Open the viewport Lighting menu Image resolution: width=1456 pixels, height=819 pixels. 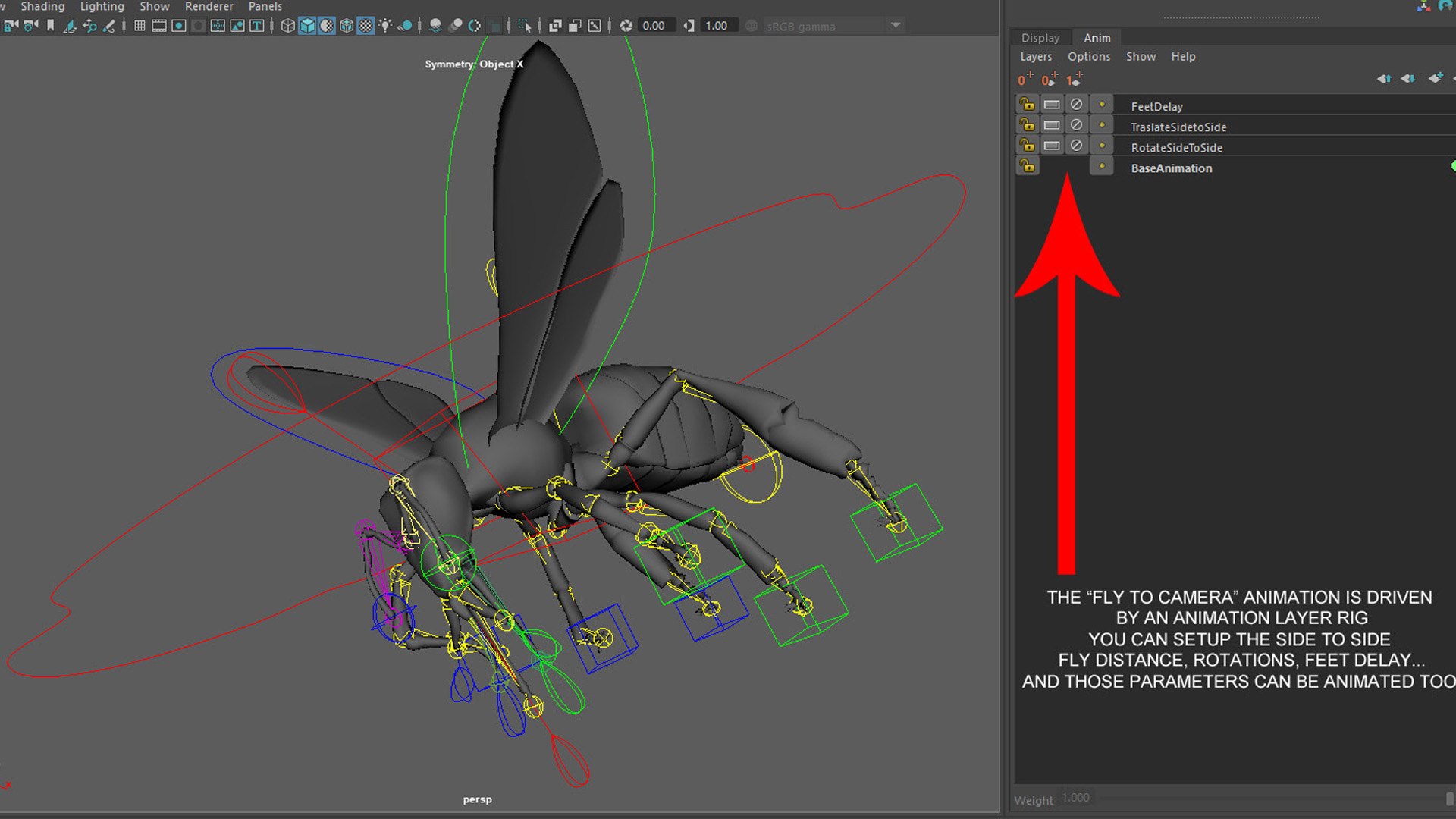pos(102,6)
